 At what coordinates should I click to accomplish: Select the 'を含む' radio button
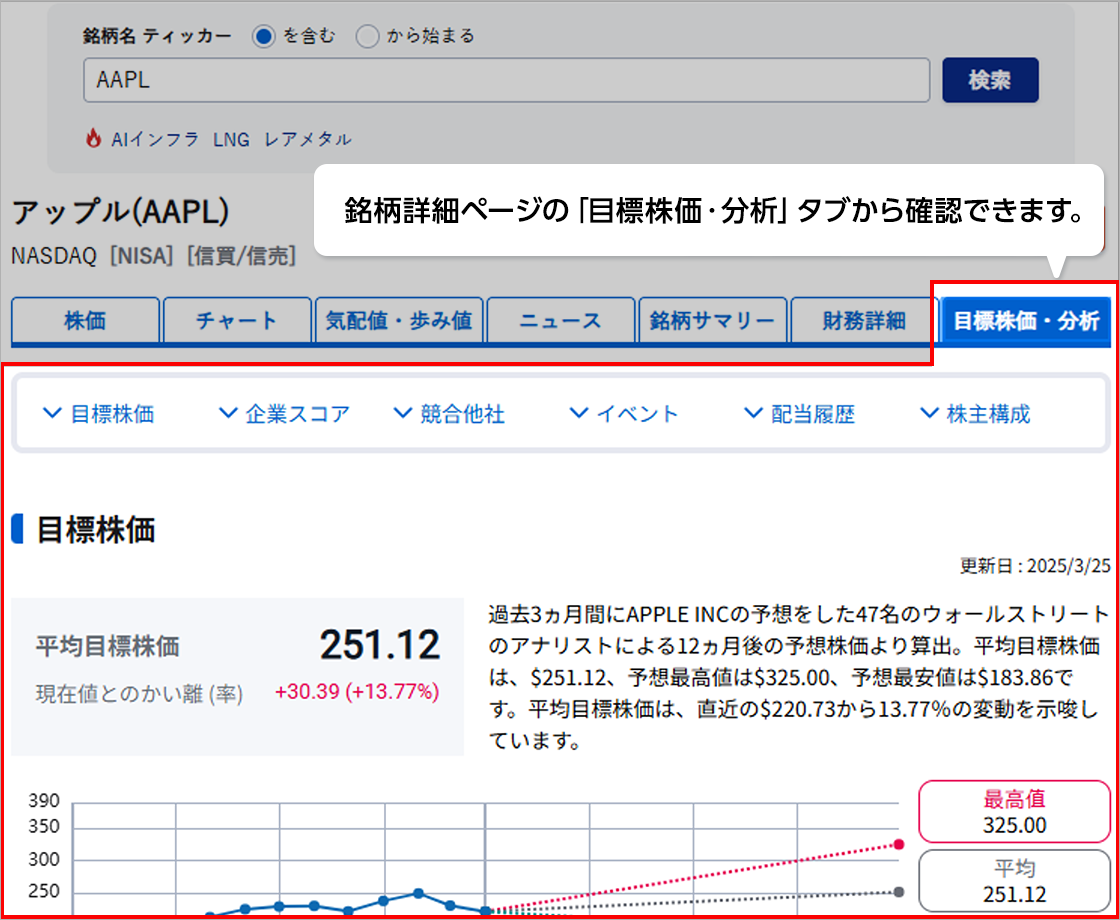263,36
